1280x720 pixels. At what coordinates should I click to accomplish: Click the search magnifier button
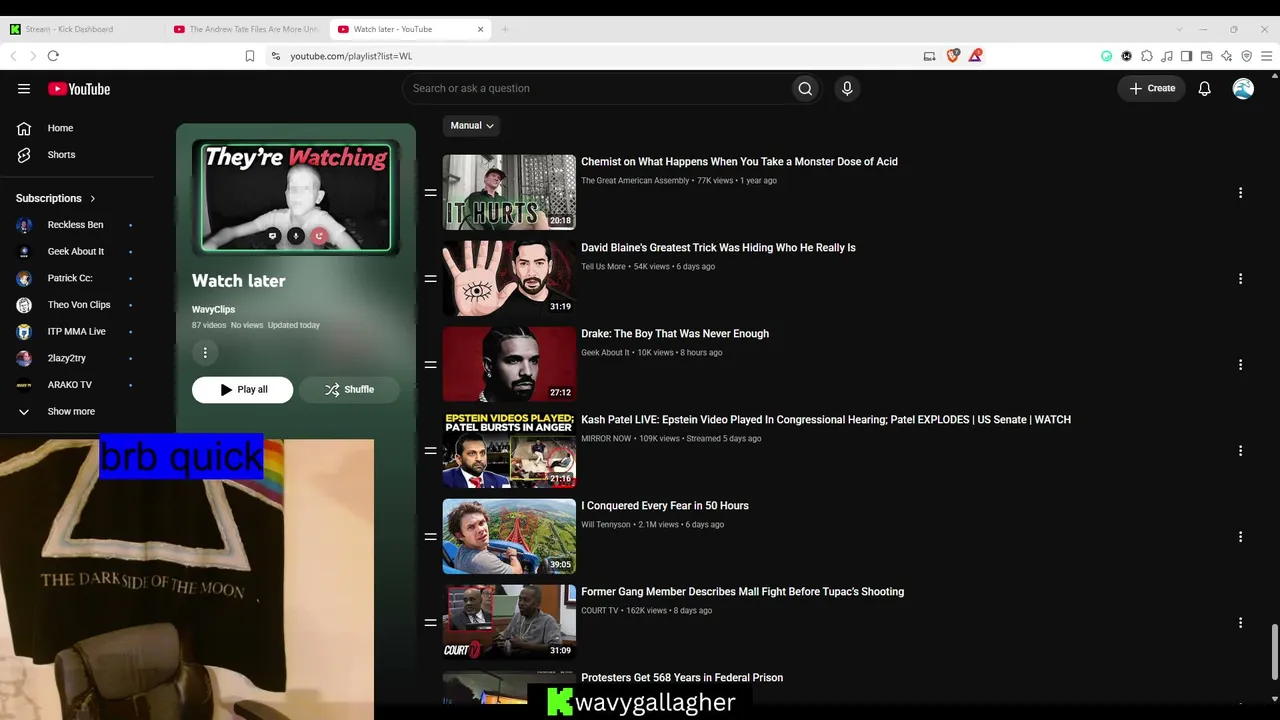coord(805,89)
